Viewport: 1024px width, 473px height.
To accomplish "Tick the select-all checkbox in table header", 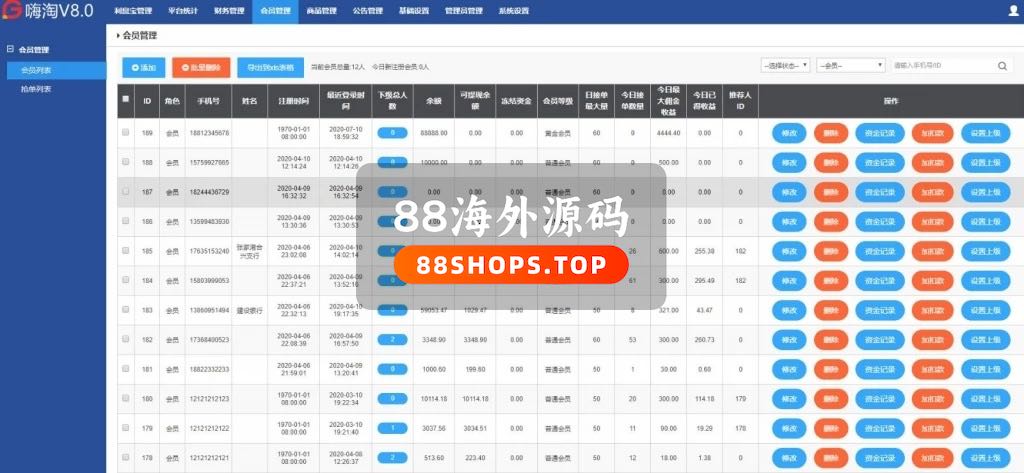I will point(125,100).
